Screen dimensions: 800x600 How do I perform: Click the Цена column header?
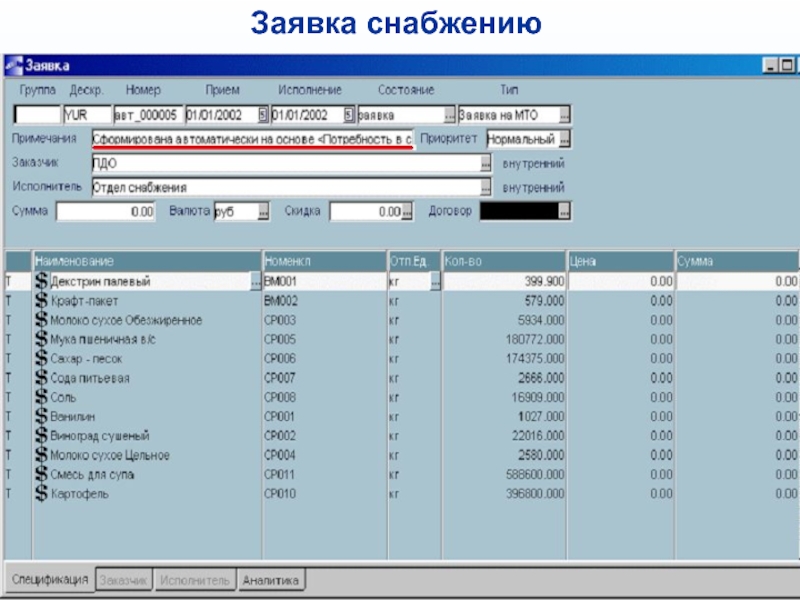point(621,261)
